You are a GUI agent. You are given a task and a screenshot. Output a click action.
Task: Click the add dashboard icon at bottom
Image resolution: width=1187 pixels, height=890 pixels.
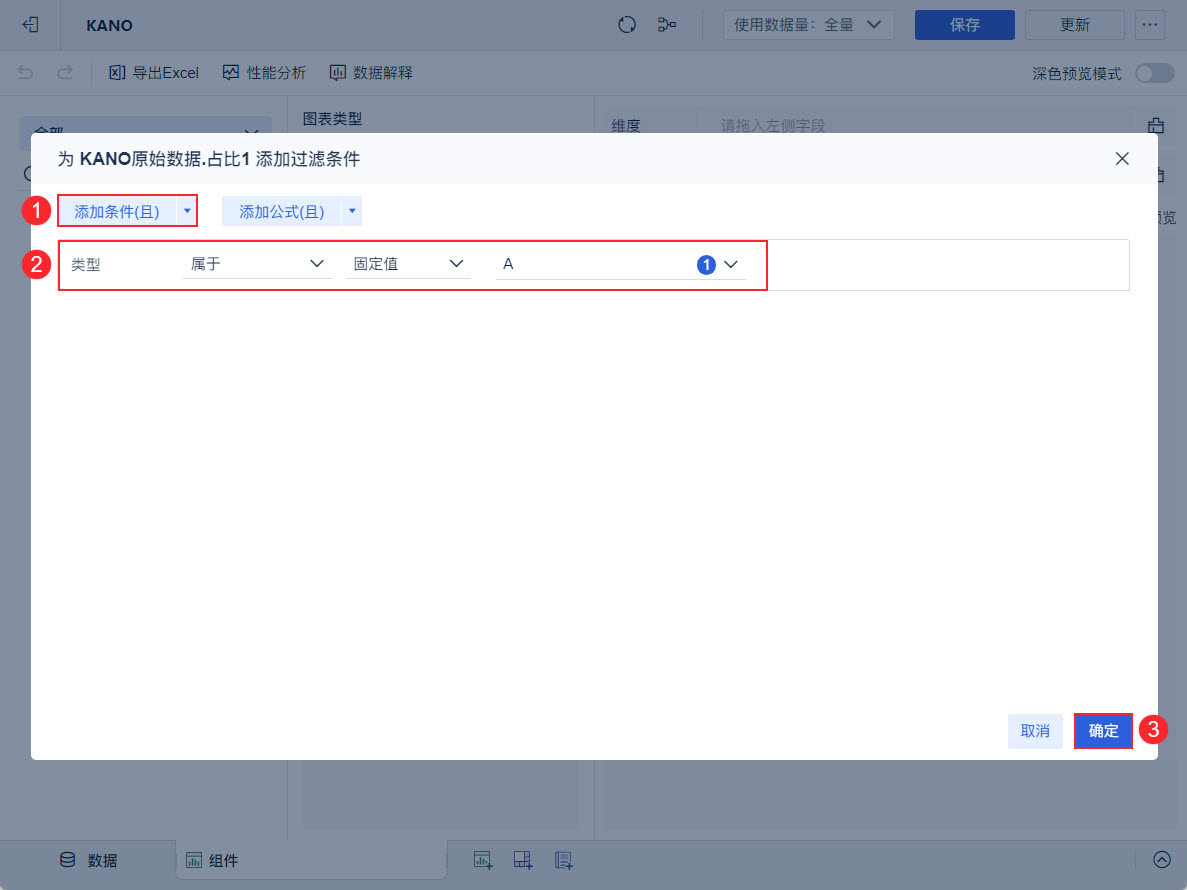(x=523, y=860)
